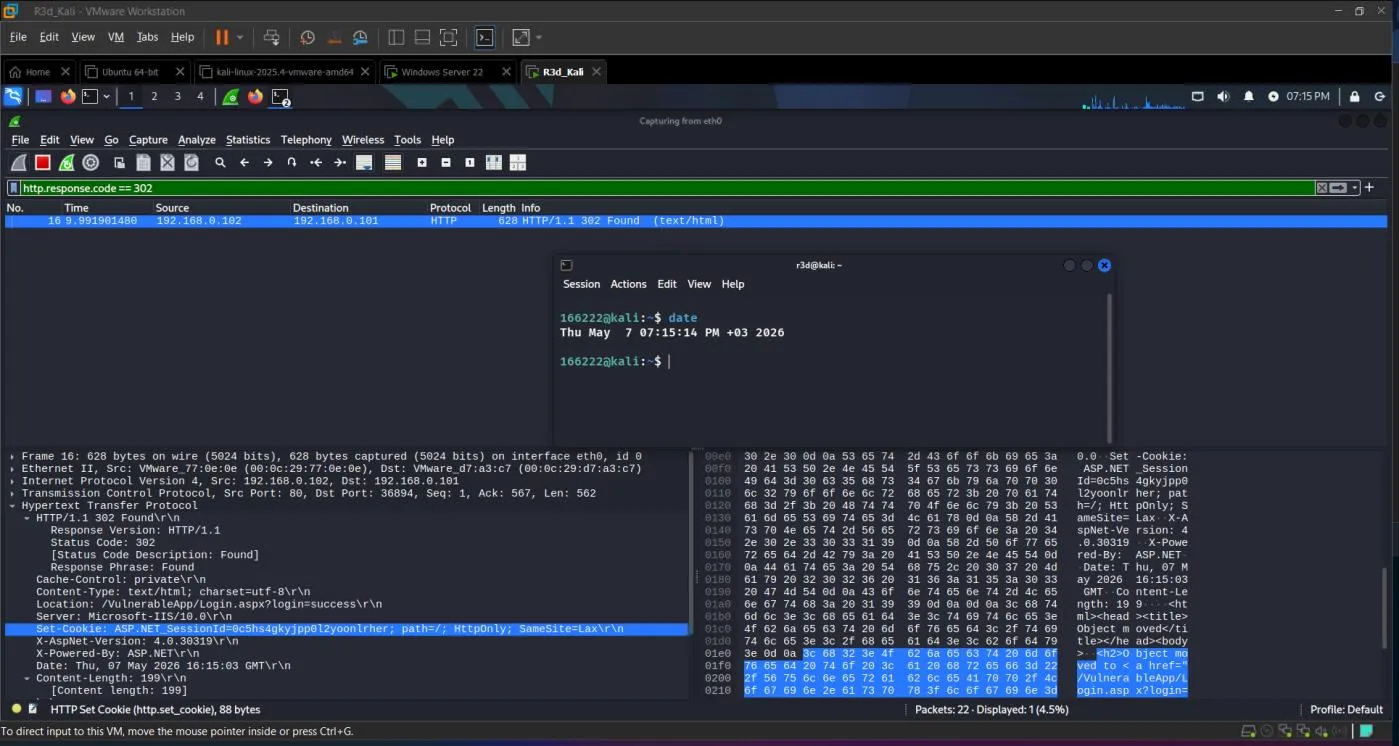The image size is (1399, 746).
Task: Go forward to the next packet
Action: (268, 162)
